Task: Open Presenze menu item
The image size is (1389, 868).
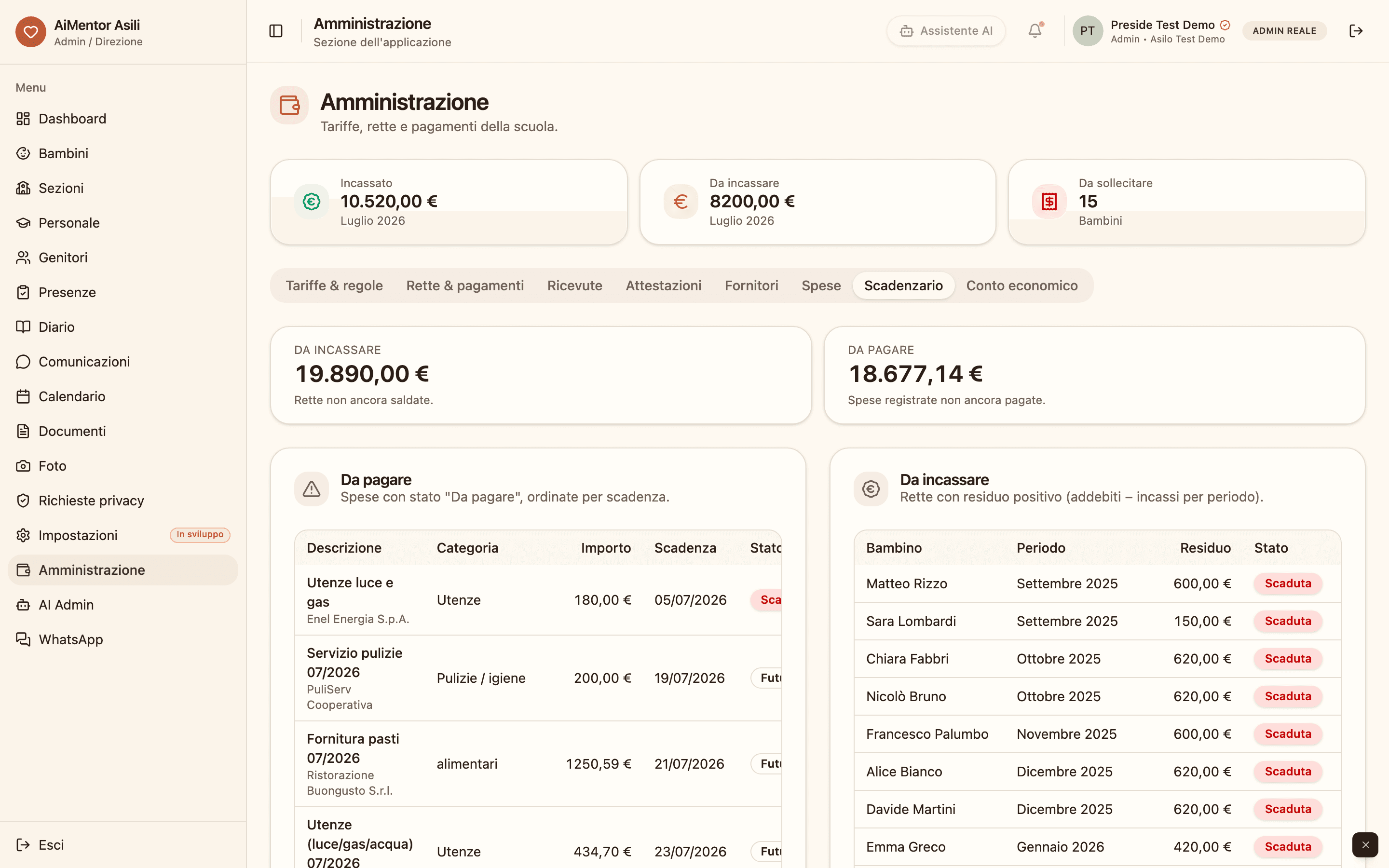Action: (x=123, y=292)
